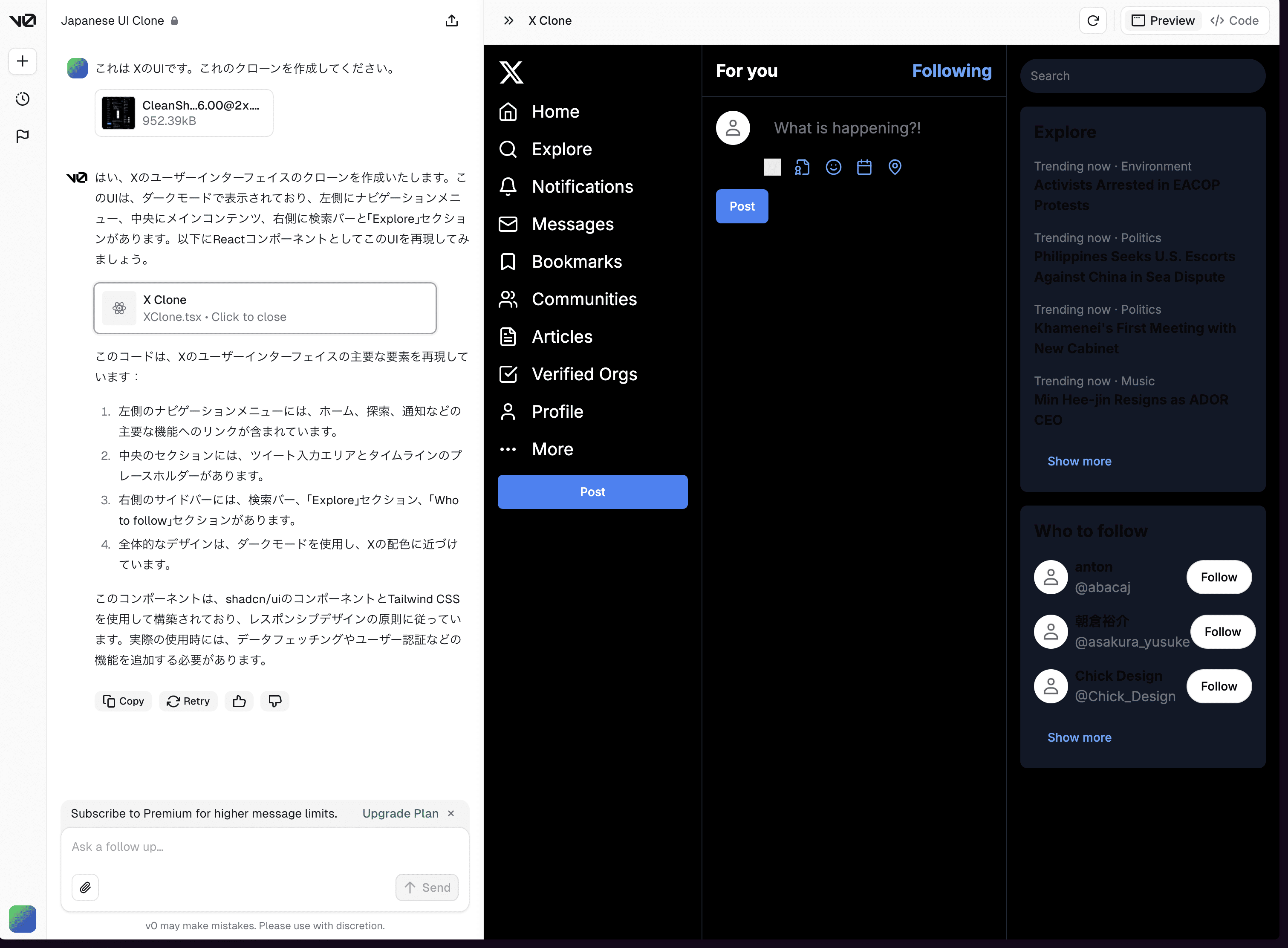Click the emoji smiley icon in composer

pyautogui.click(x=833, y=167)
